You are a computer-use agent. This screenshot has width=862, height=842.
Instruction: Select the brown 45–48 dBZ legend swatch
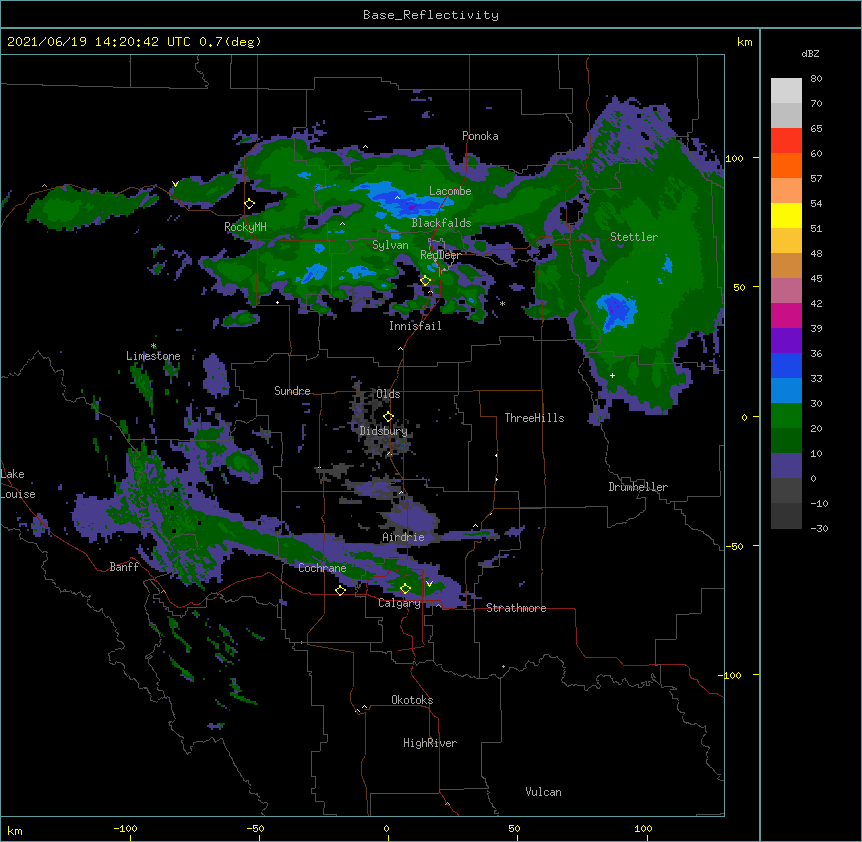tap(786, 265)
